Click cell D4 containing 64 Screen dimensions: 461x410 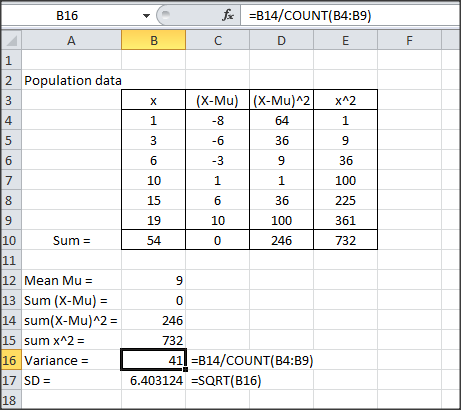[x=281, y=120]
